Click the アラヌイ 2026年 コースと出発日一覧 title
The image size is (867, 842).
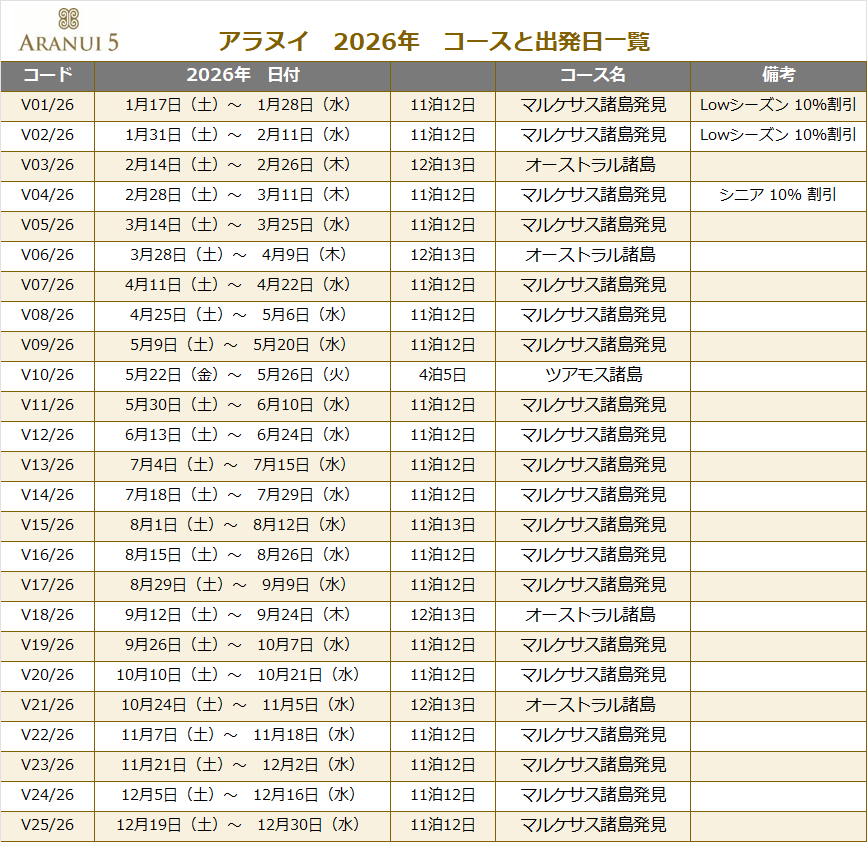pos(434,41)
